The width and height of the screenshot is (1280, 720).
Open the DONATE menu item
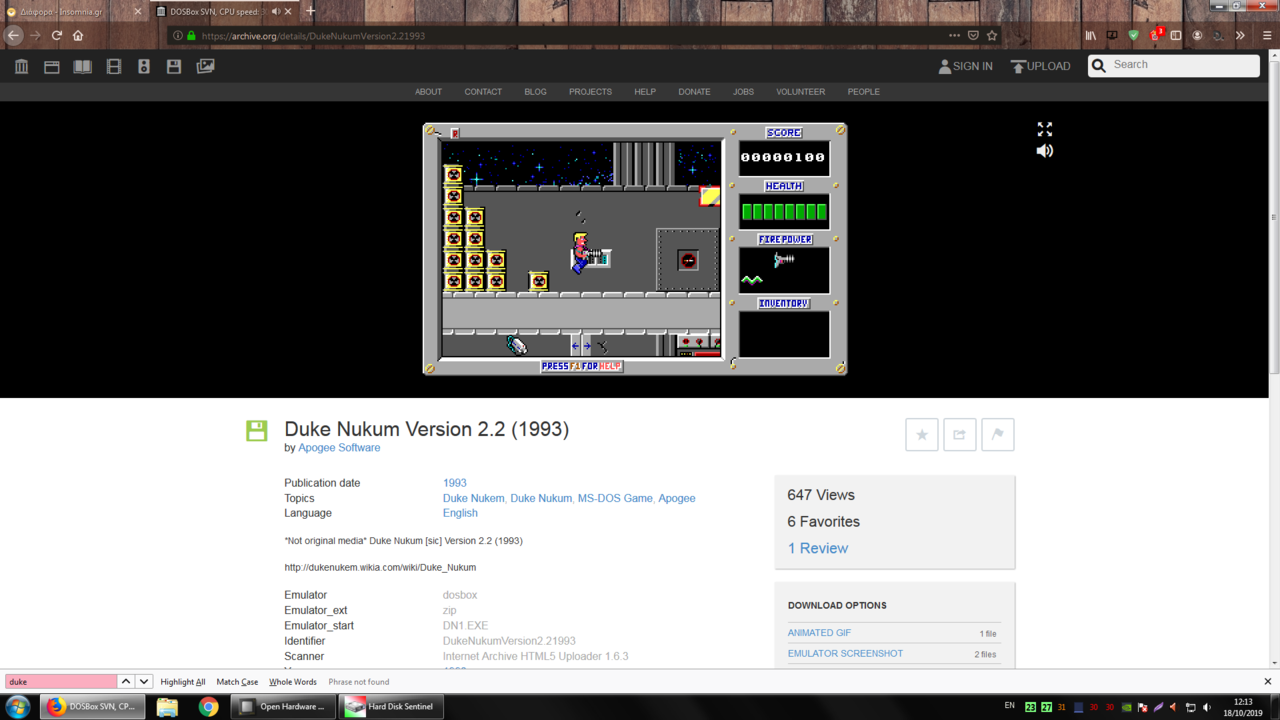coord(694,92)
